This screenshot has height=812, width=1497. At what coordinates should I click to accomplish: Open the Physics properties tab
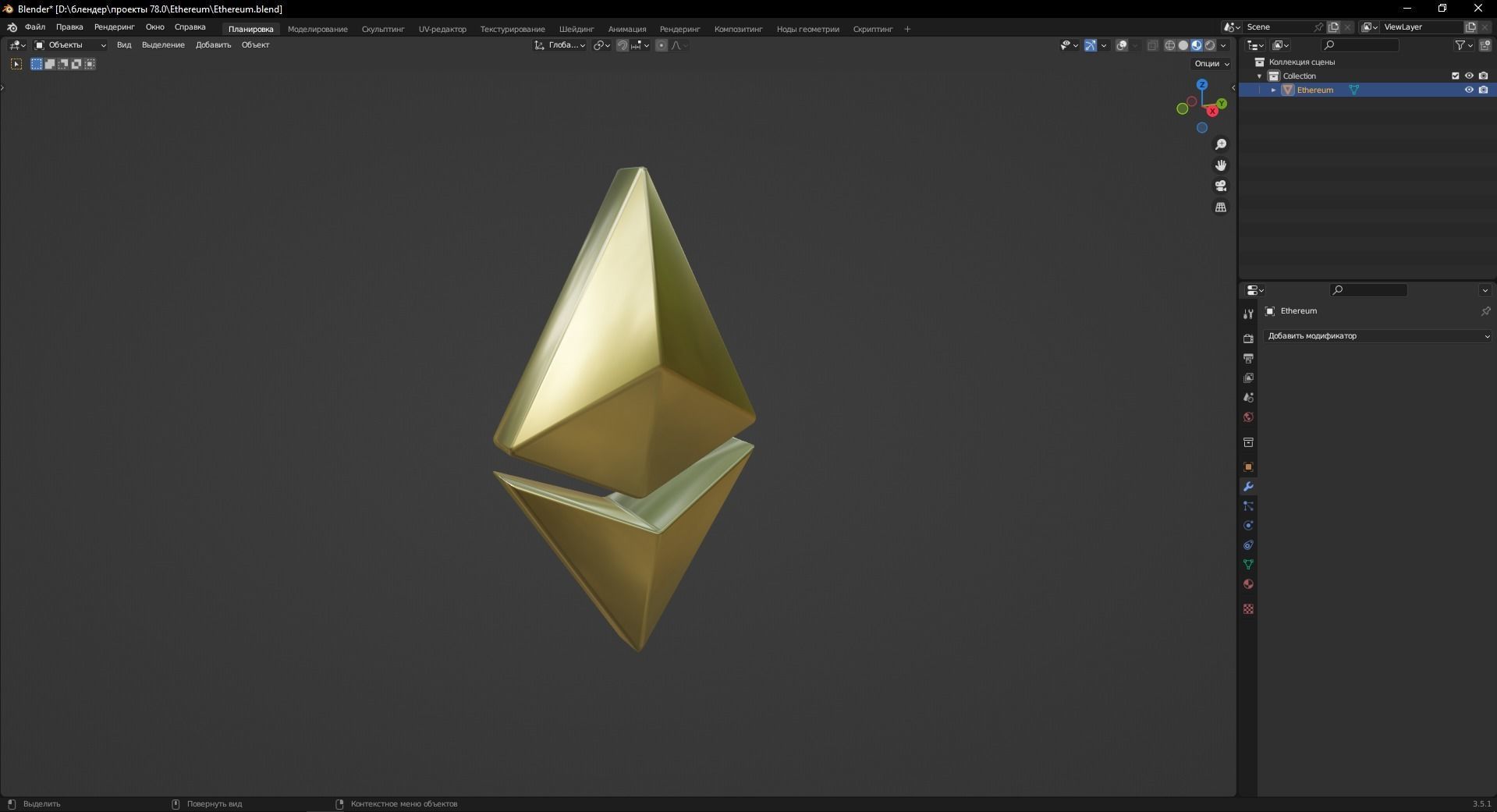[1248, 526]
